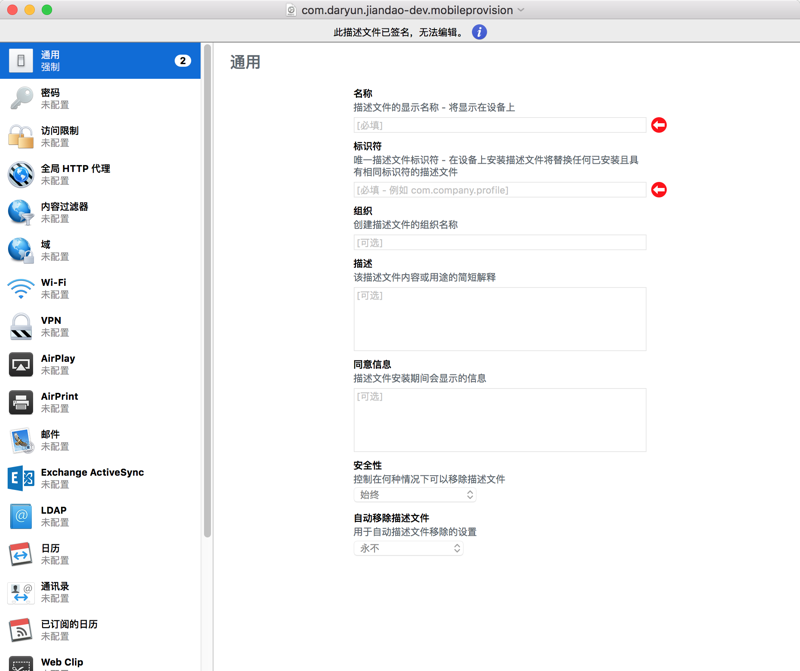Click the red arrow next to 标识符 field

[x=659, y=190]
